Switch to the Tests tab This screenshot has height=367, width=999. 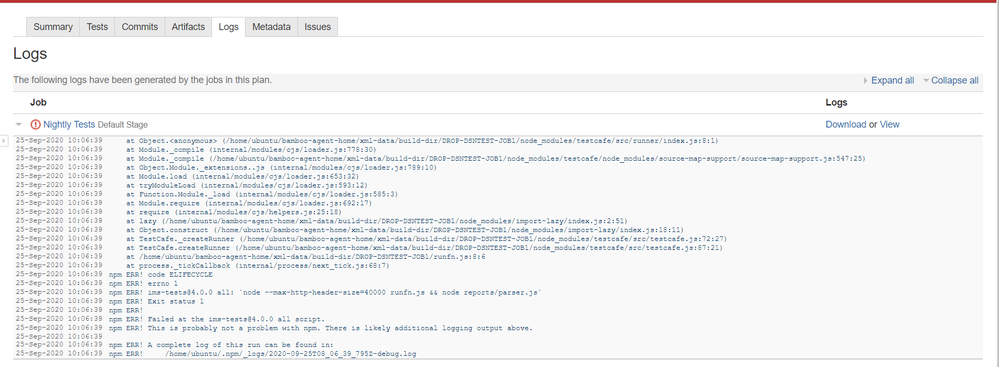point(97,27)
